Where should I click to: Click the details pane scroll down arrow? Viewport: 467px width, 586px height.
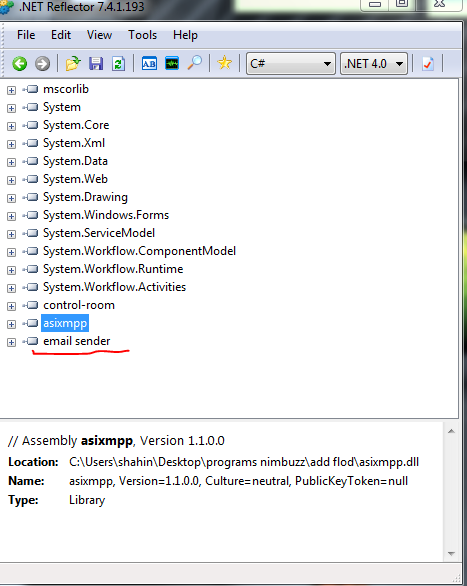click(451, 553)
